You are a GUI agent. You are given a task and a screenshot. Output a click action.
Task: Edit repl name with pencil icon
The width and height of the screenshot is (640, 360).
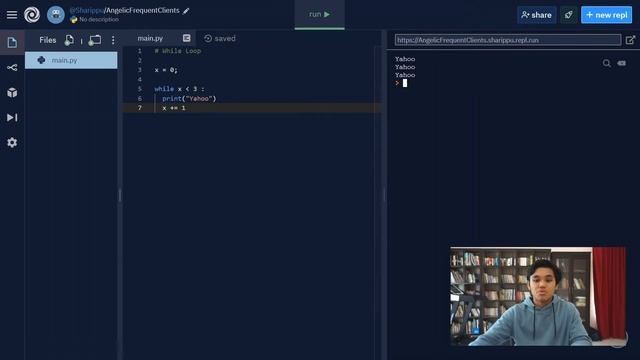pyautogui.click(x=186, y=11)
